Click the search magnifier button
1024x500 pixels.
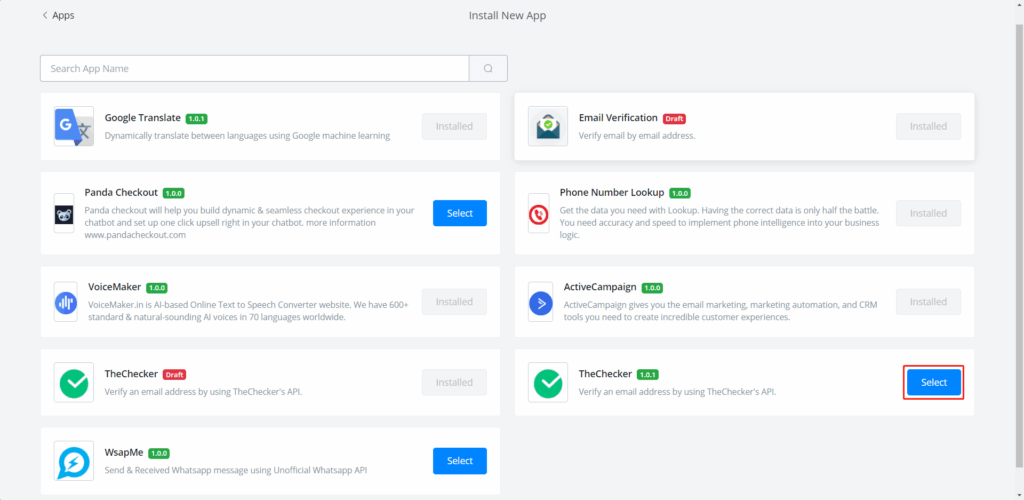coord(488,68)
